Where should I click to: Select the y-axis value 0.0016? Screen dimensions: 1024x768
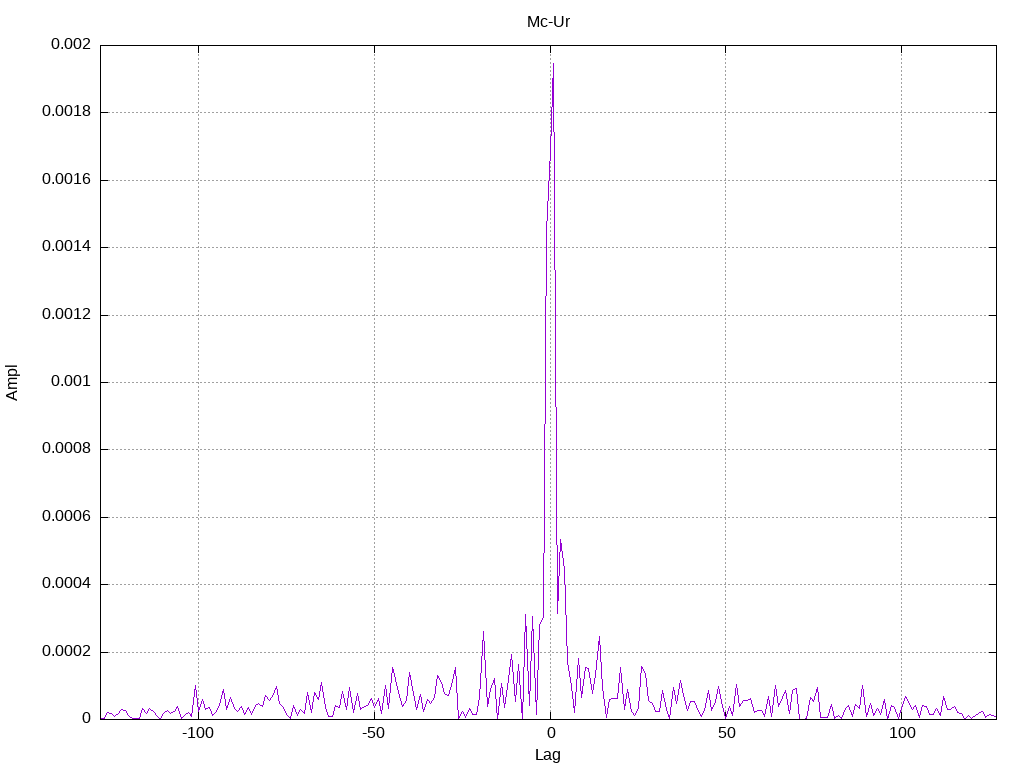[67, 179]
